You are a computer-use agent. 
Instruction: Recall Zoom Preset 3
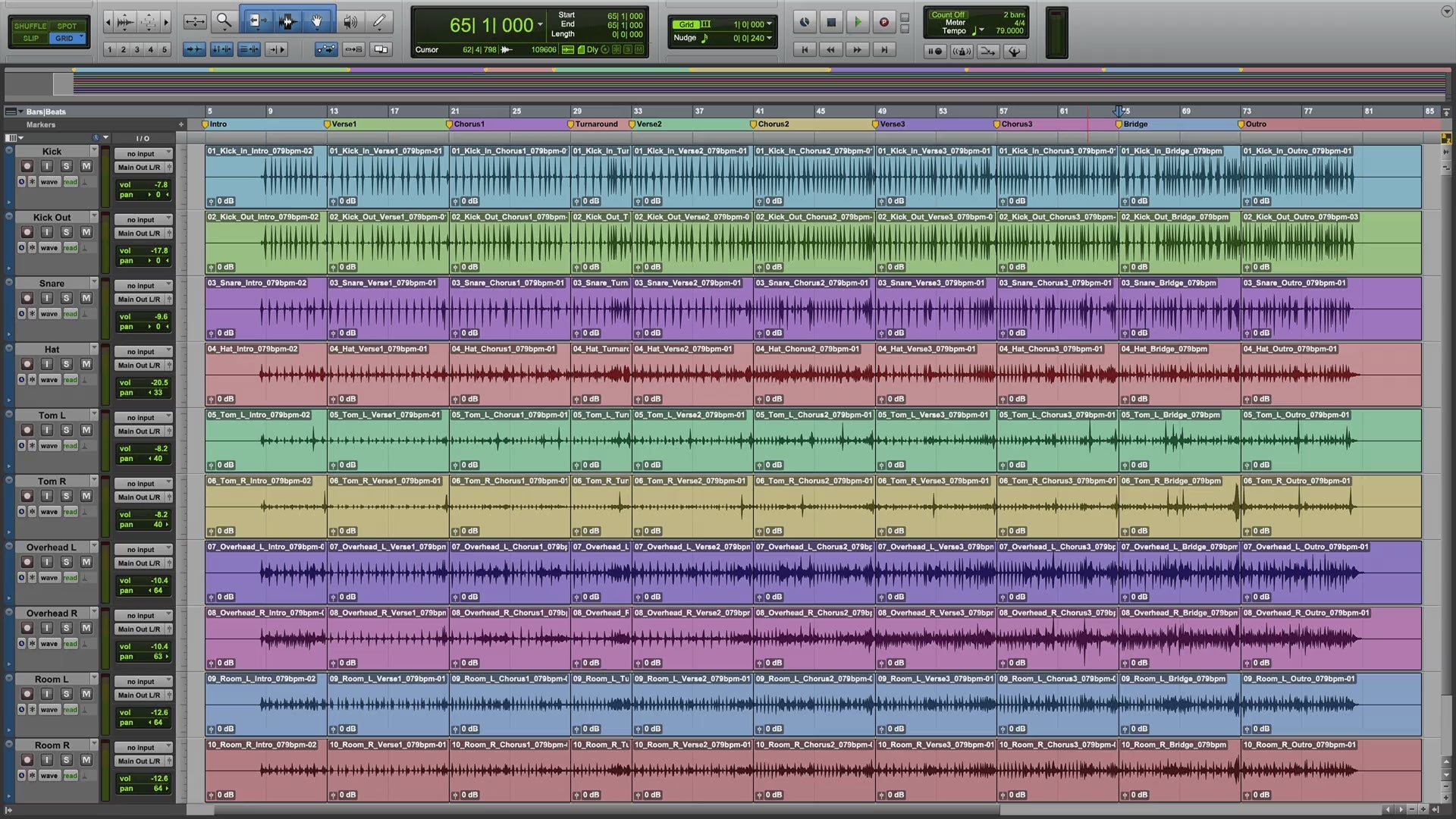(x=137, y=50)
